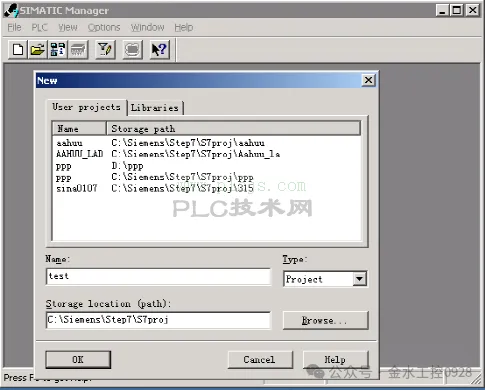Image resolution: width=486 pixels, height=391 pixels.
Task: Click the Open Project folder icon
Action: coord(37,50)
